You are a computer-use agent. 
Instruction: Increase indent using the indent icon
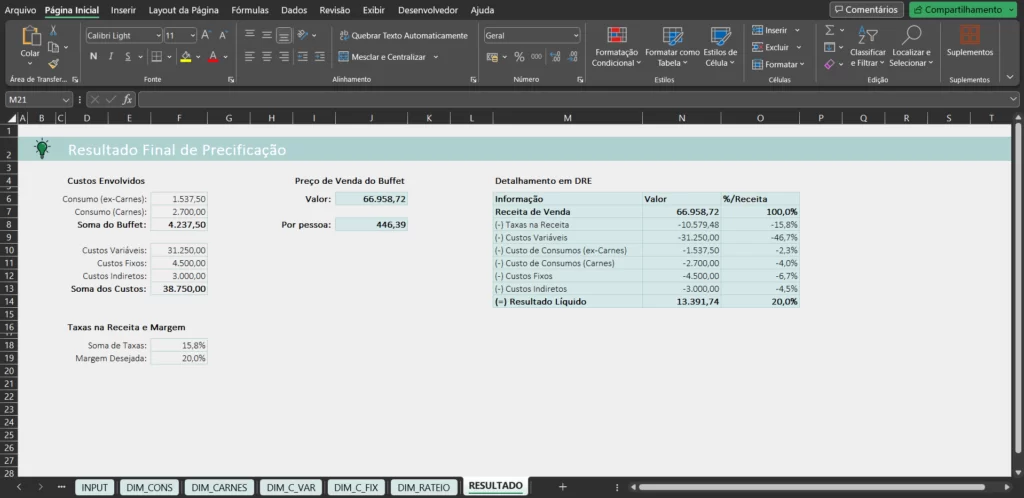pos(319,57)
